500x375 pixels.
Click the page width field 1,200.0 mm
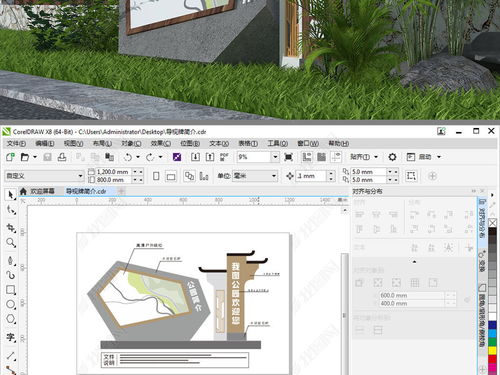coord(113,172)
